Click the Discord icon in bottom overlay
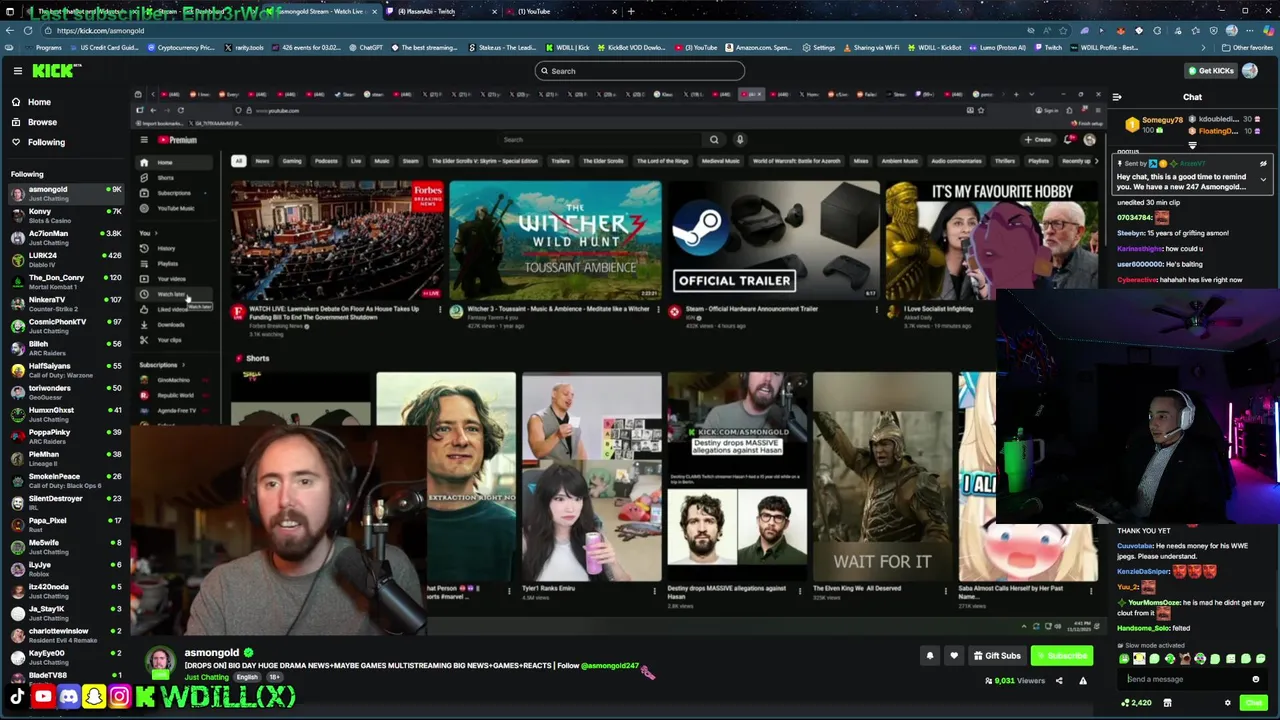Screen dimensions: 1280x720 pos(68,697)
